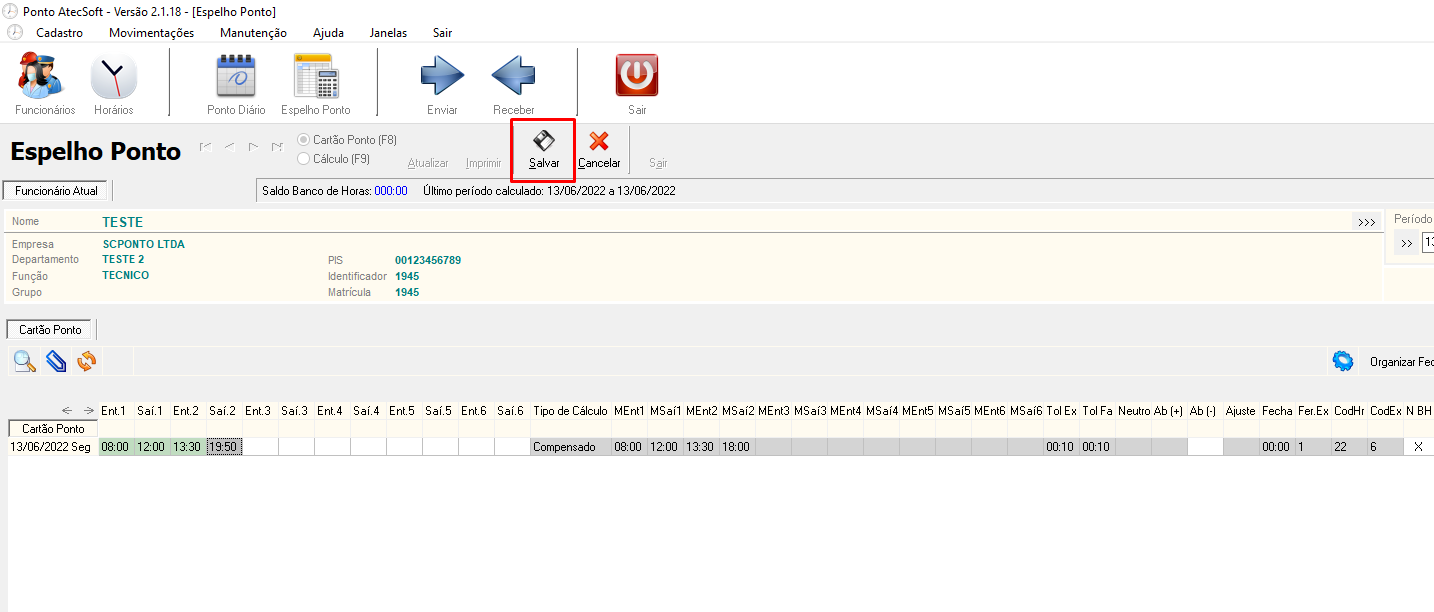
Task: Open the Janelas menu
Action: tap(388, 32)
